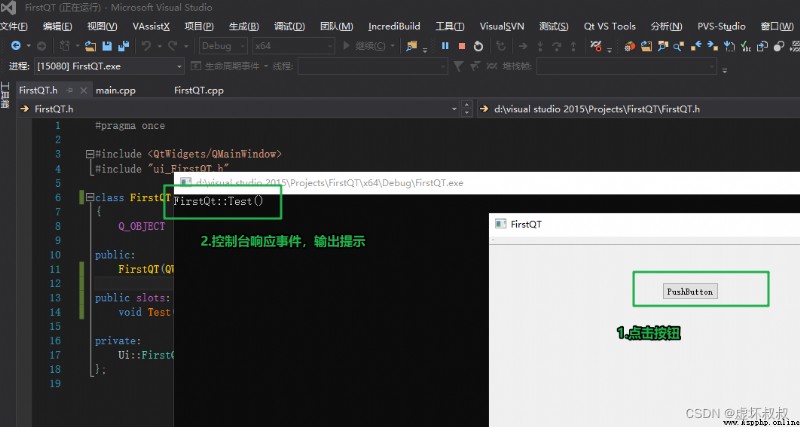Open the 调试(D) menu
Viewport: 800px width, 427px height.
(289, 27)
